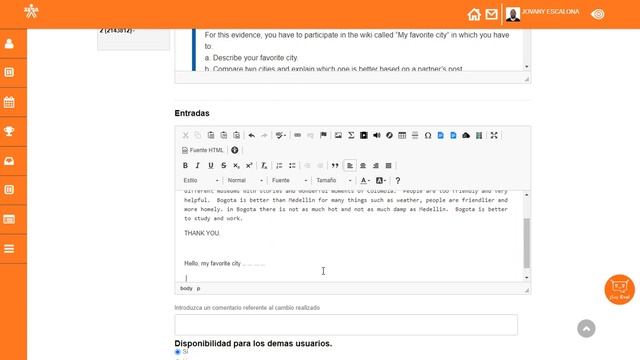Click the comment input field

tap(346, 325)
